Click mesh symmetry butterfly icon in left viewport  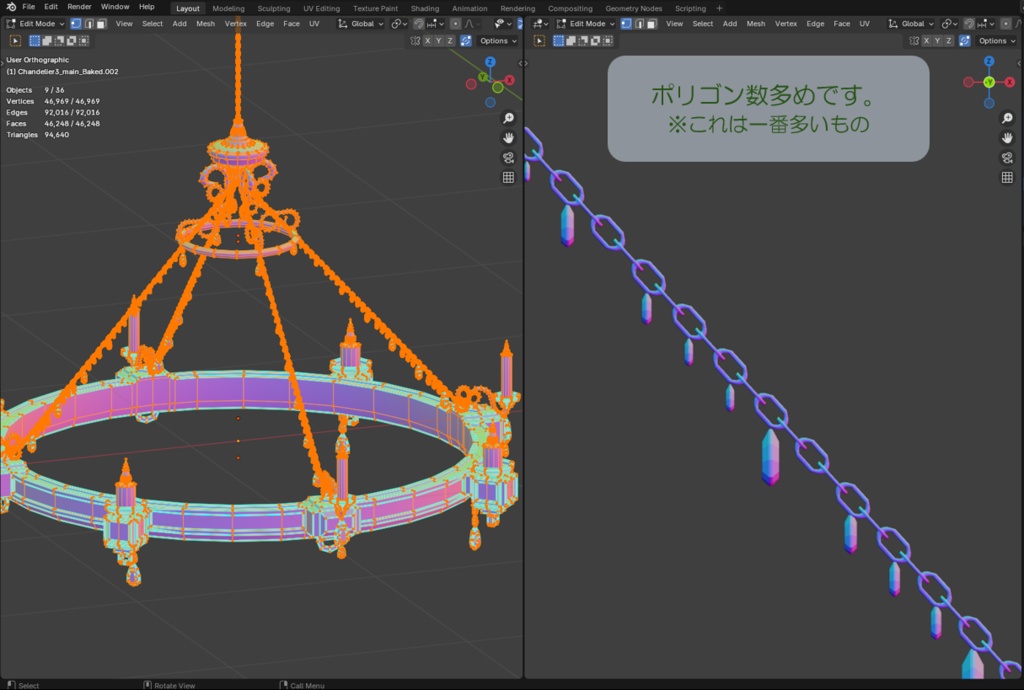tap(415, 40)
